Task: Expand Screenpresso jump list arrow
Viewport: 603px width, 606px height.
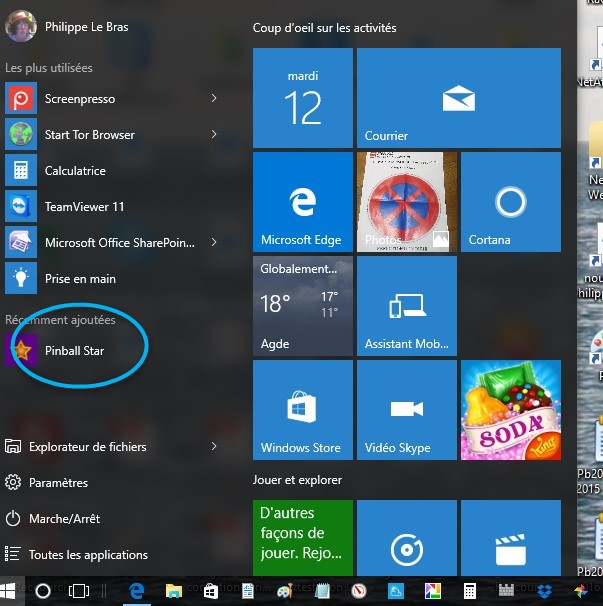Action: pos(214,99)
